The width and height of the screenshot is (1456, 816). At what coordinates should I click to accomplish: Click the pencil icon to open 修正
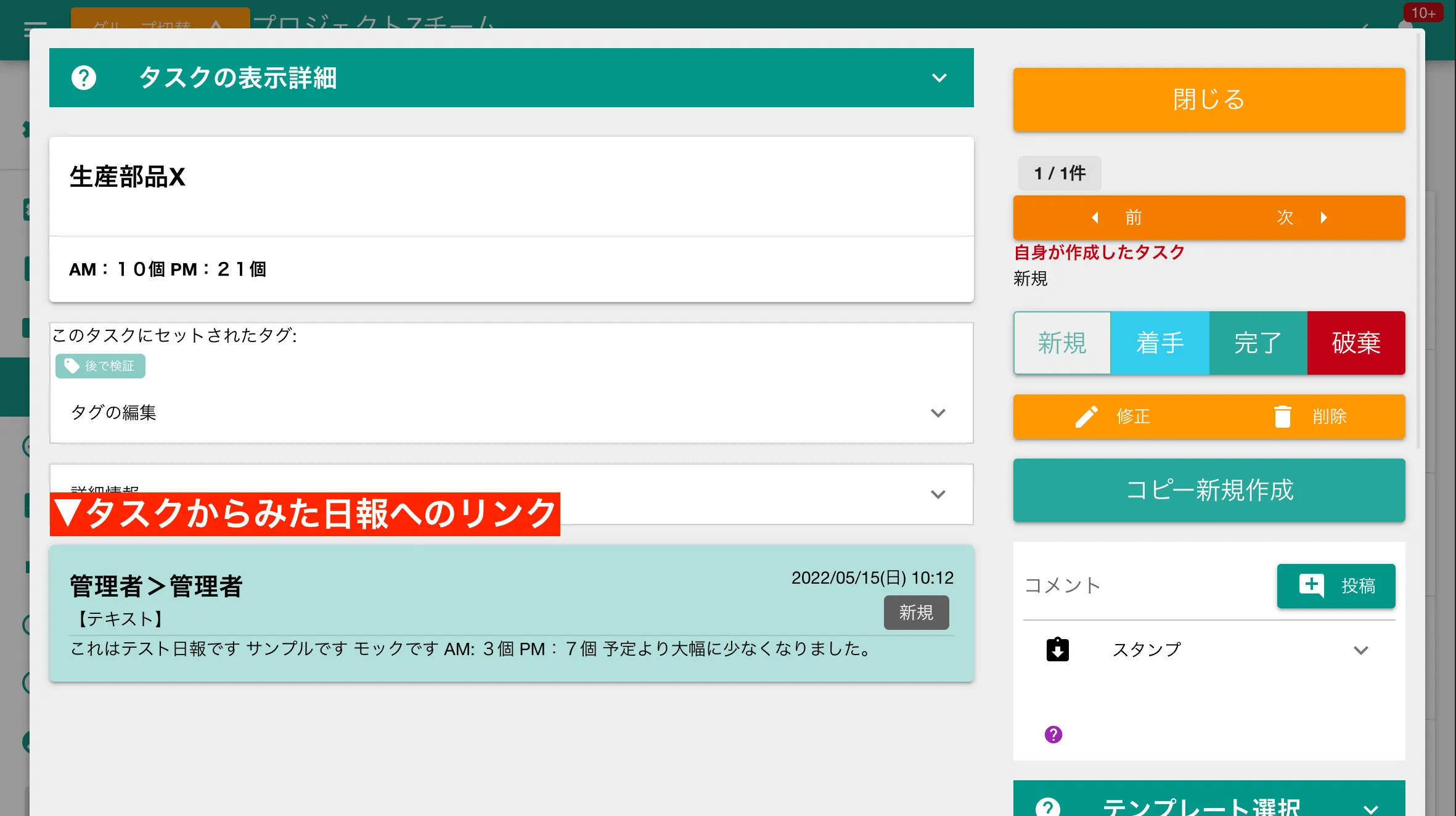[x=1087, y=417]
